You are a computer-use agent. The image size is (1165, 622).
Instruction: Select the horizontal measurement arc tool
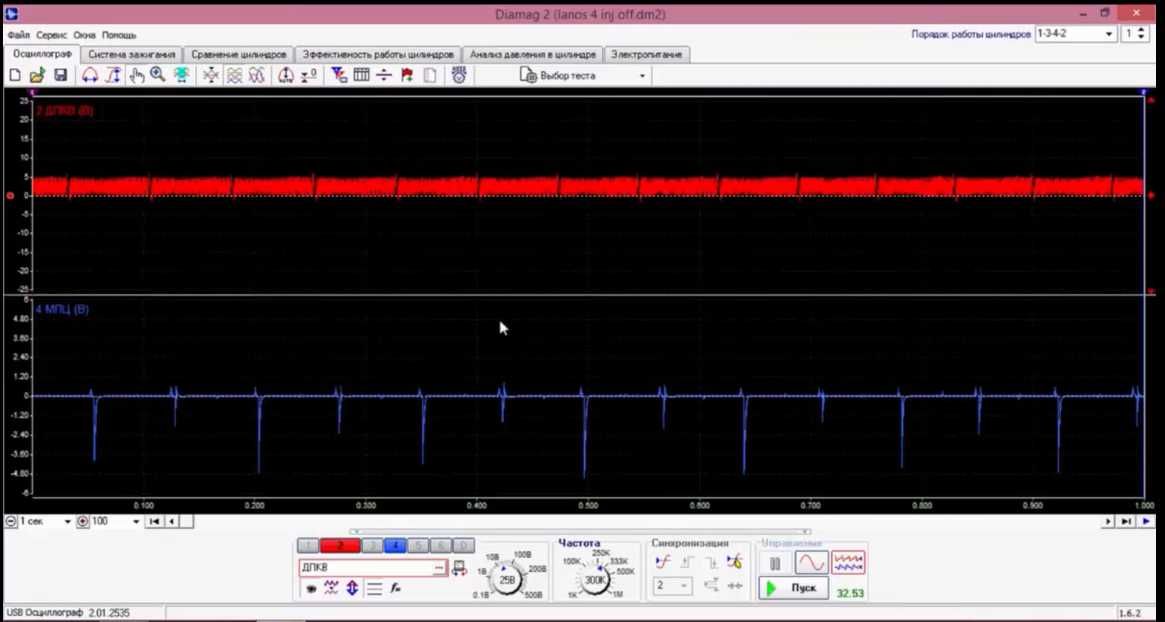[x=90, y=75]
